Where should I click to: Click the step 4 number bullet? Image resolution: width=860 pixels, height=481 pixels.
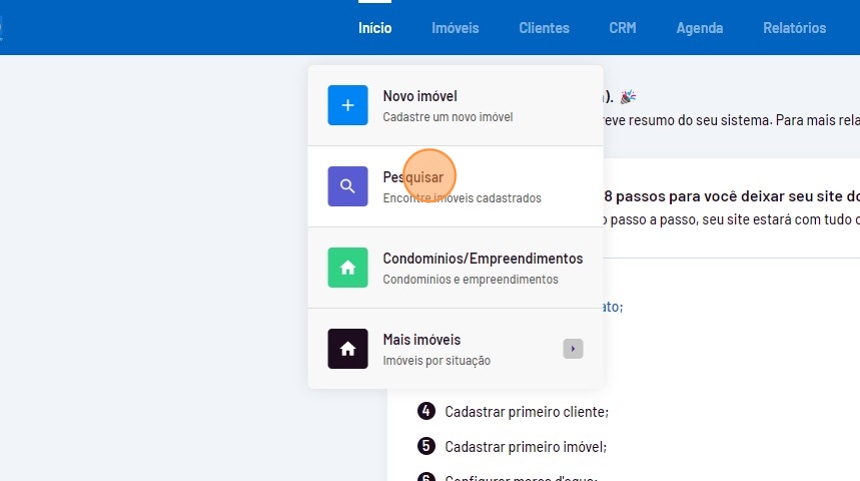[426, 411]
